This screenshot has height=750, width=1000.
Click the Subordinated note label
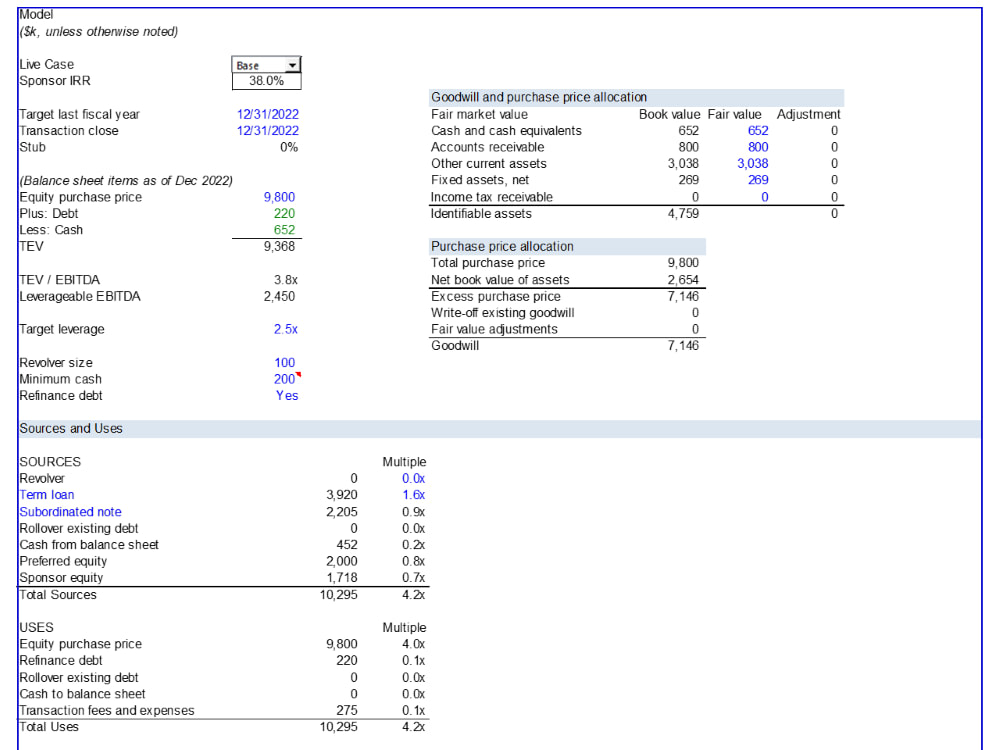coord(70,512)
